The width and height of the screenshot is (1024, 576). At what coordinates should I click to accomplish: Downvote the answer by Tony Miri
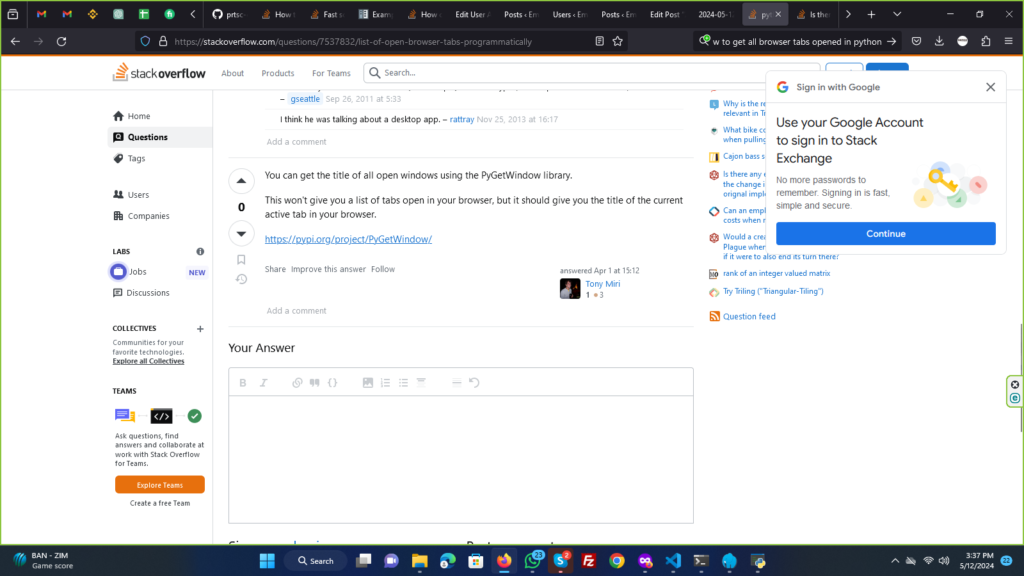[x=241, y=233]
